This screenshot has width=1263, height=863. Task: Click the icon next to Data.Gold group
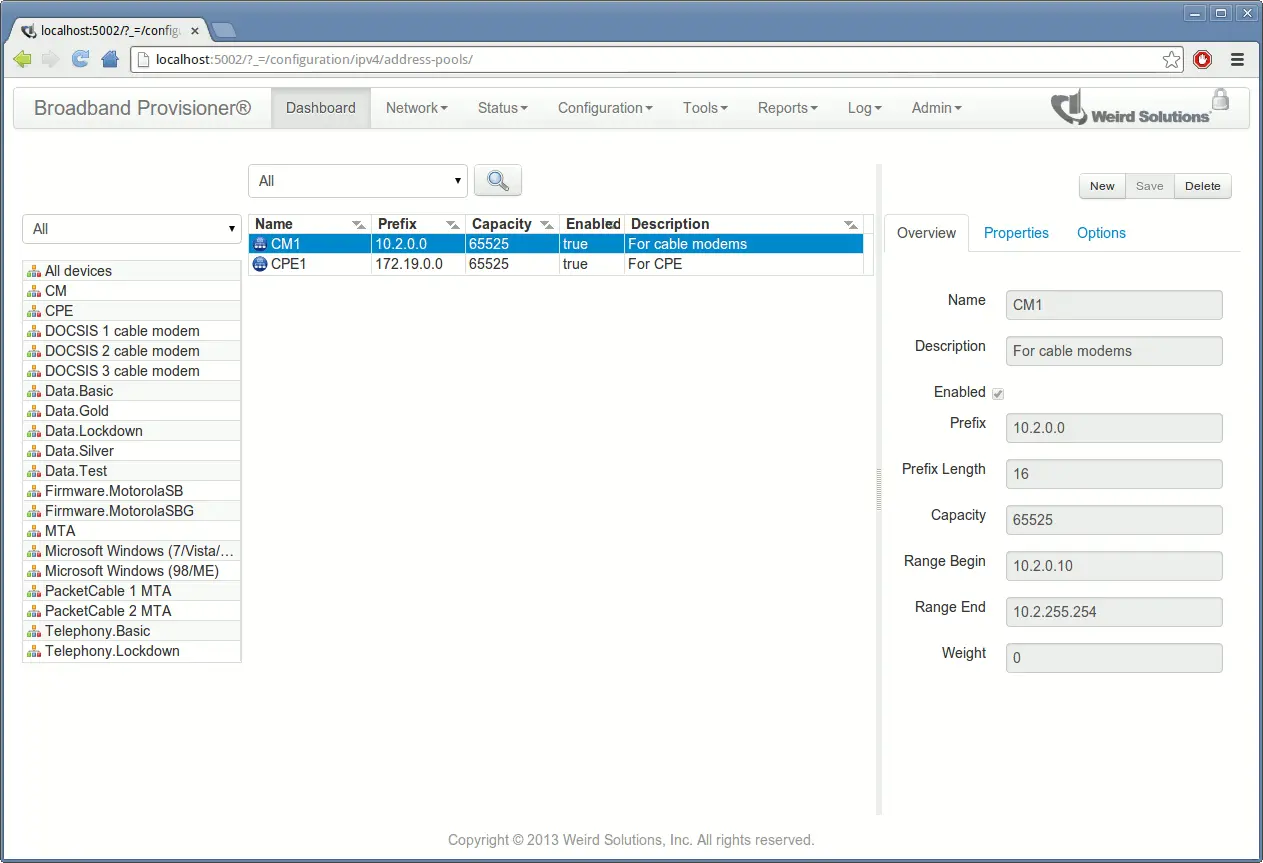pyautogui.click(x=33, y=410)
